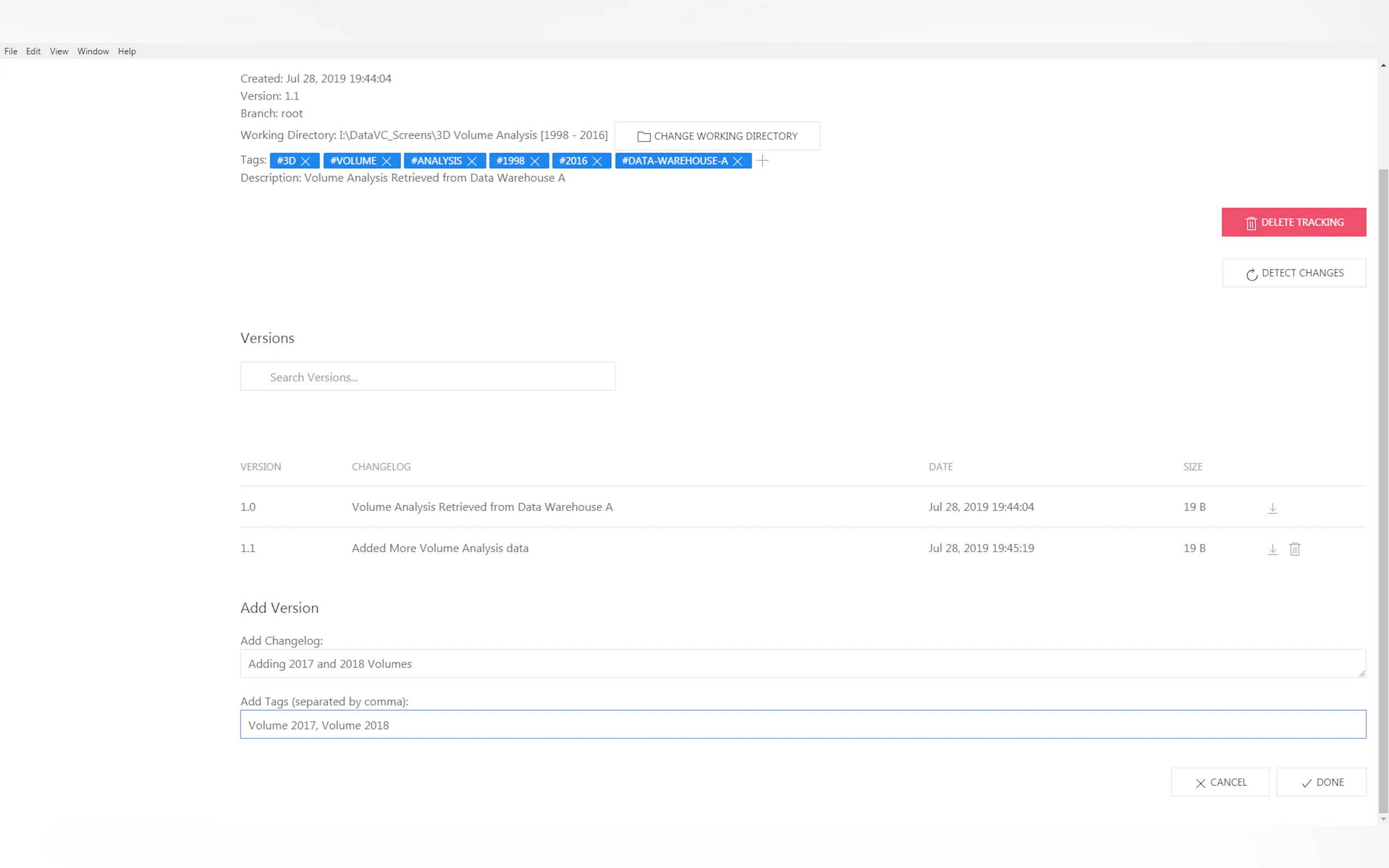The height and width of the screenshot is (868, 1389).
Task: Click the DATE column header
Action: 941,467
